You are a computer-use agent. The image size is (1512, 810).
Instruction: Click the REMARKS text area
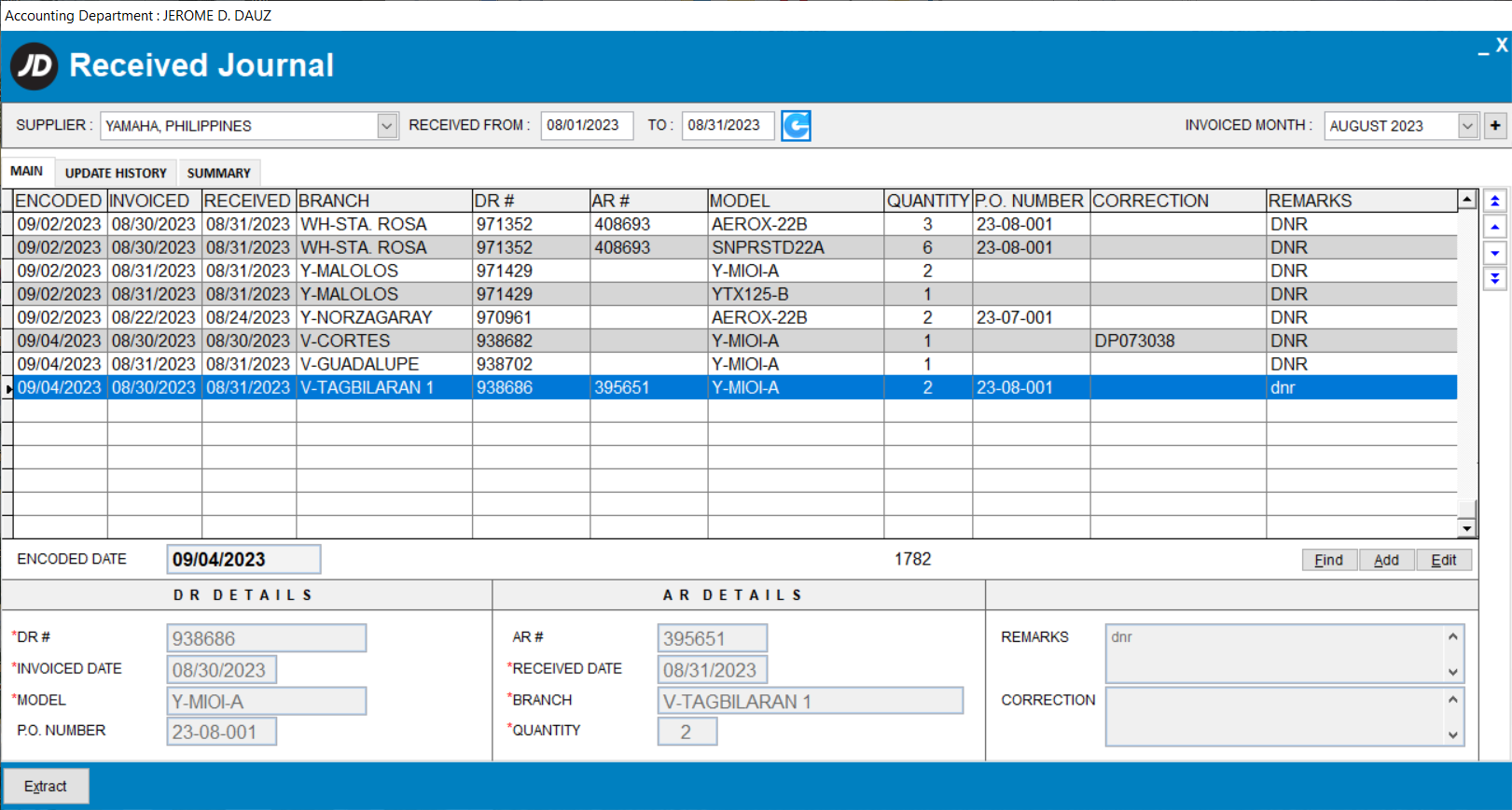1274,653
